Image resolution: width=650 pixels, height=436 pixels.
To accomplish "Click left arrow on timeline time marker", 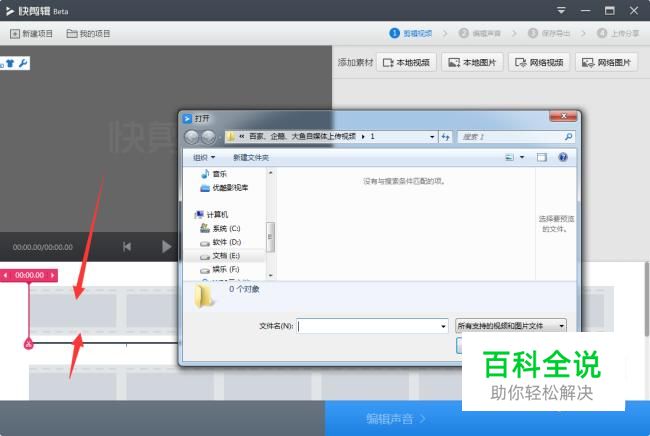I will (x=5, y=275).
